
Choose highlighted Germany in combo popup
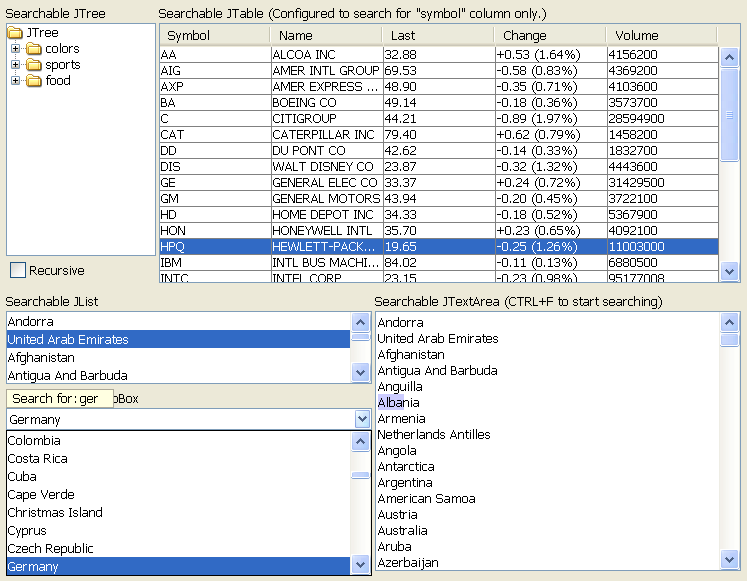[x=179, y=566]
